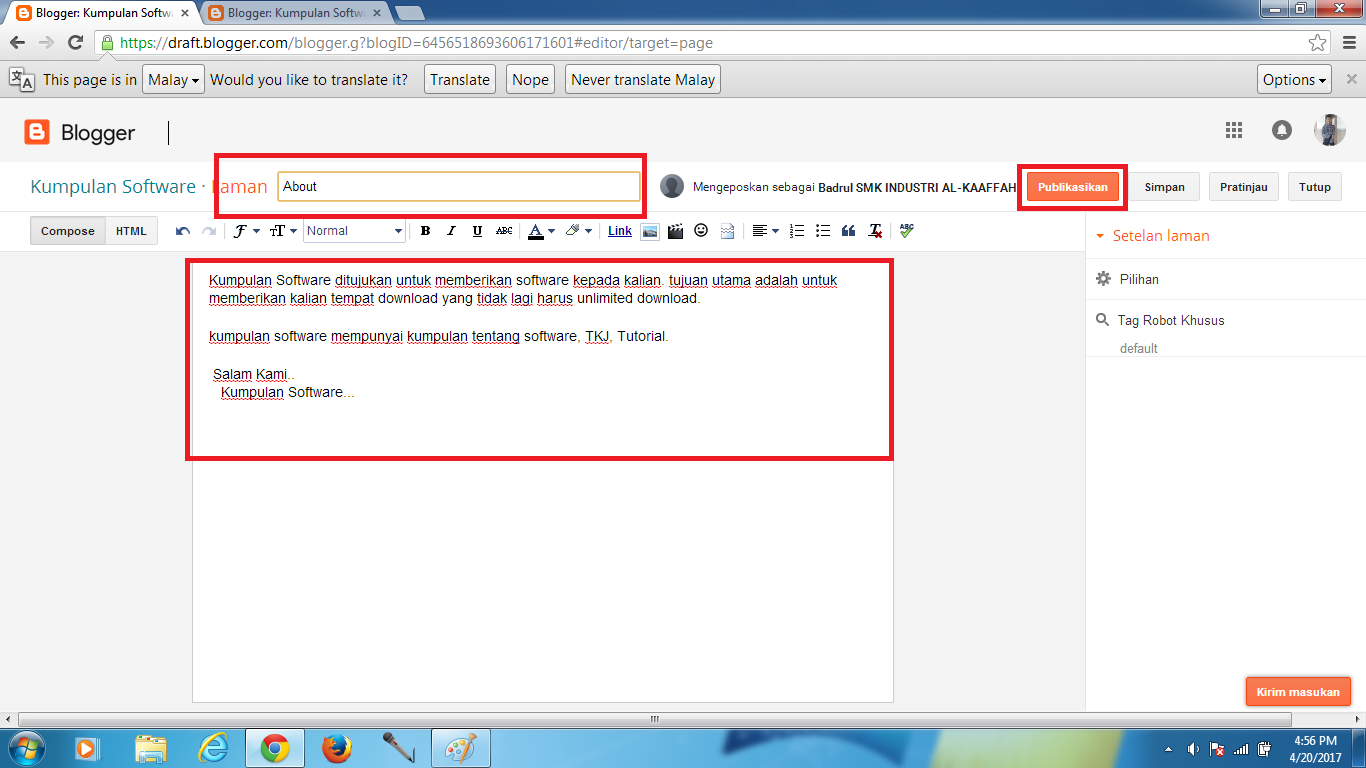1366x768 pixels.
Task: Click Translate in the translation bar
Action: [460, 80]
